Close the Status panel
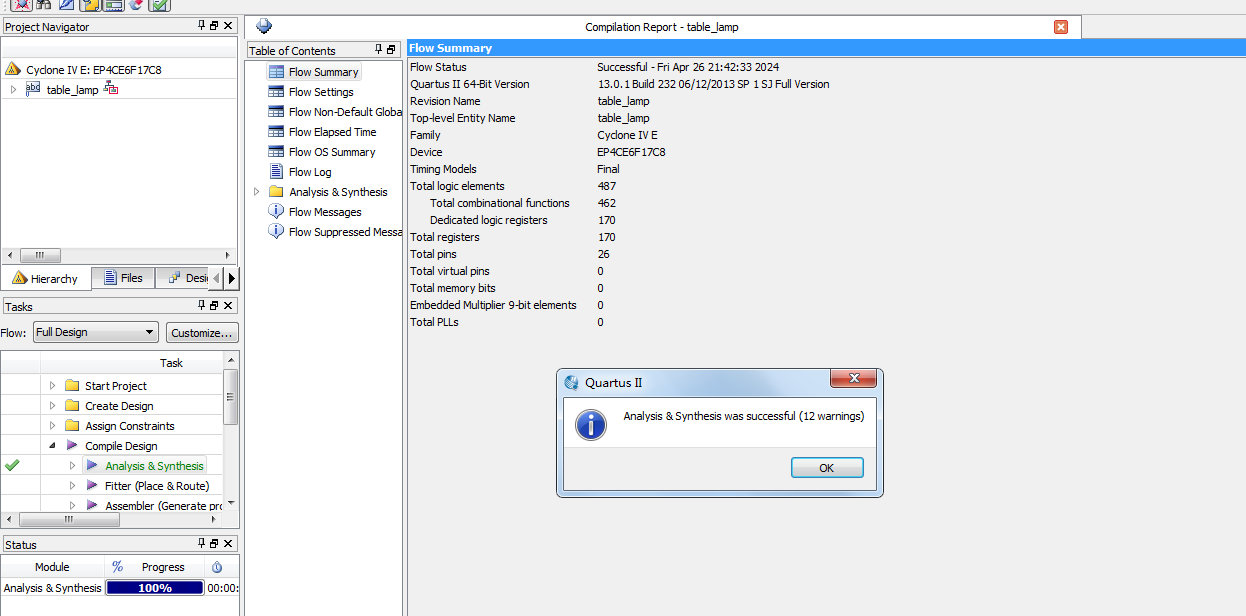 [228, 544]
